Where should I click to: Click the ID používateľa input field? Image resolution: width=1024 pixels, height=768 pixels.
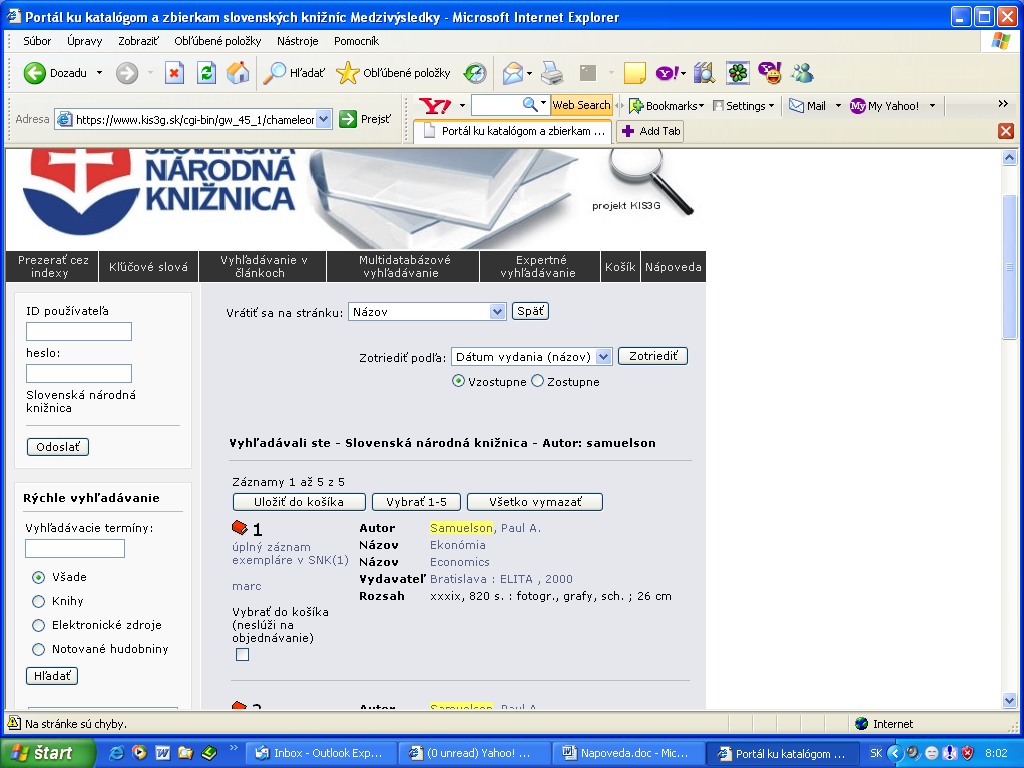point(79,332)
